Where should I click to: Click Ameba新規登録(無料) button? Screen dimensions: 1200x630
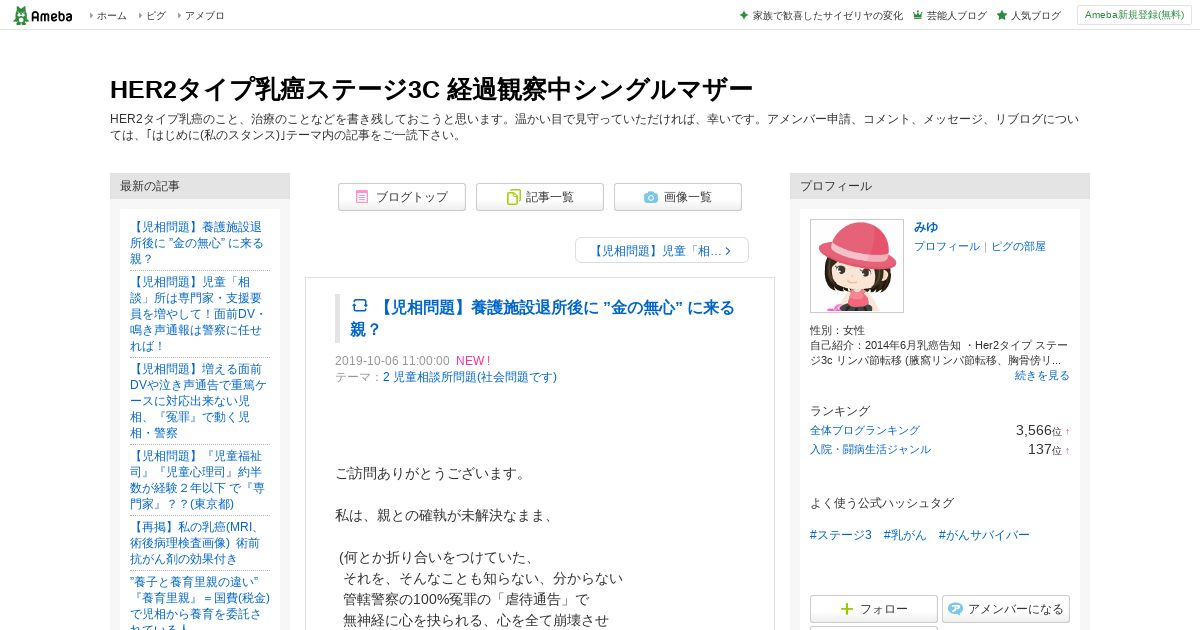click(x=1134, y=15)
